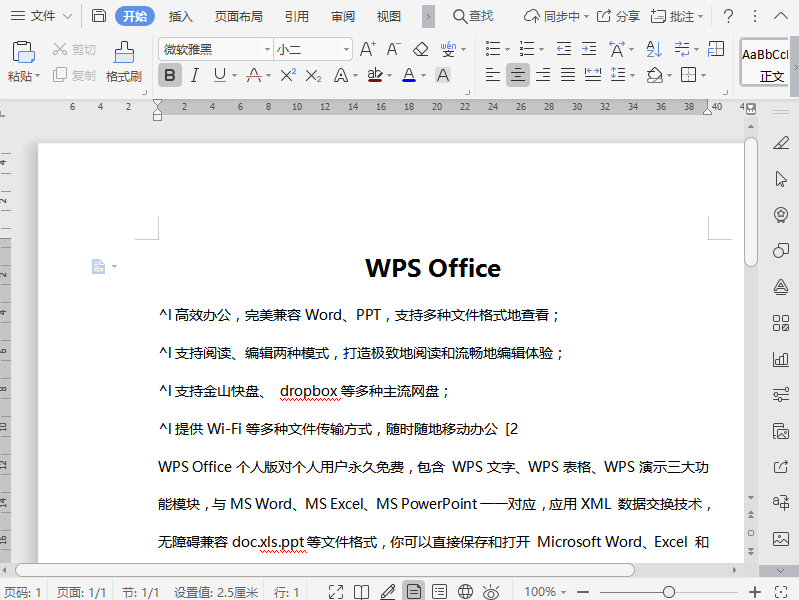Click the WPS Office document title heading

click(432, 268)
